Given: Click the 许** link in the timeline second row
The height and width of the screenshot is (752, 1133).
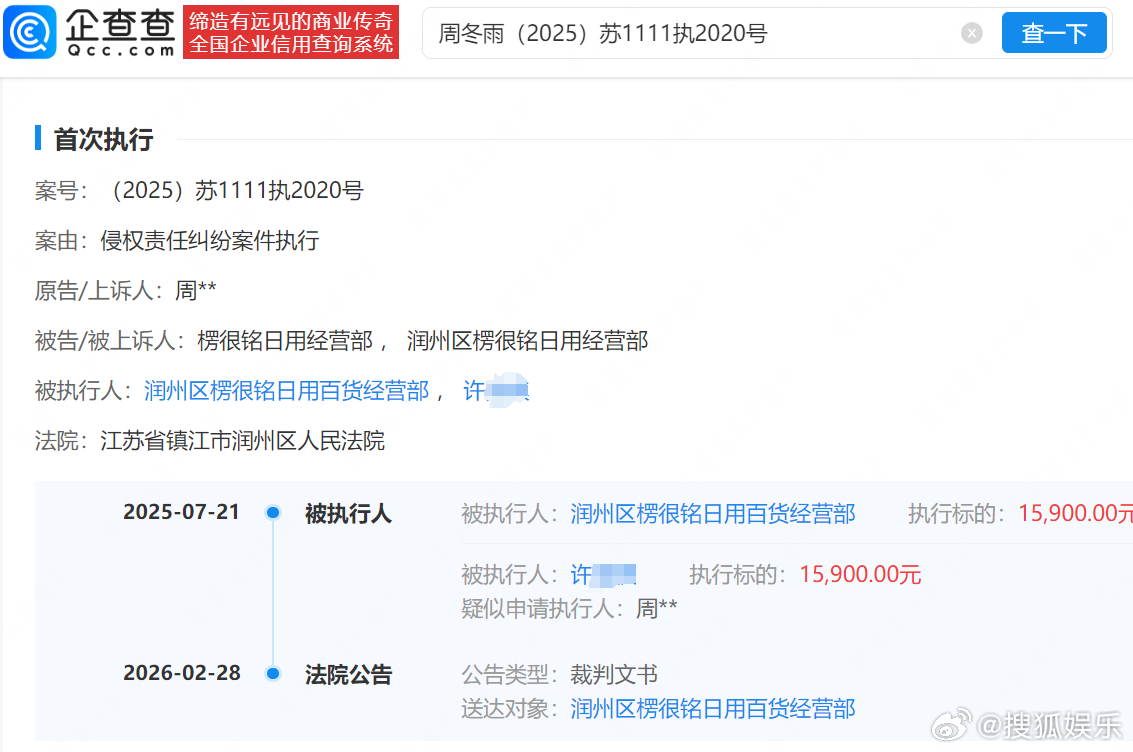Looking at the screenshot, I should pos(603,573).
